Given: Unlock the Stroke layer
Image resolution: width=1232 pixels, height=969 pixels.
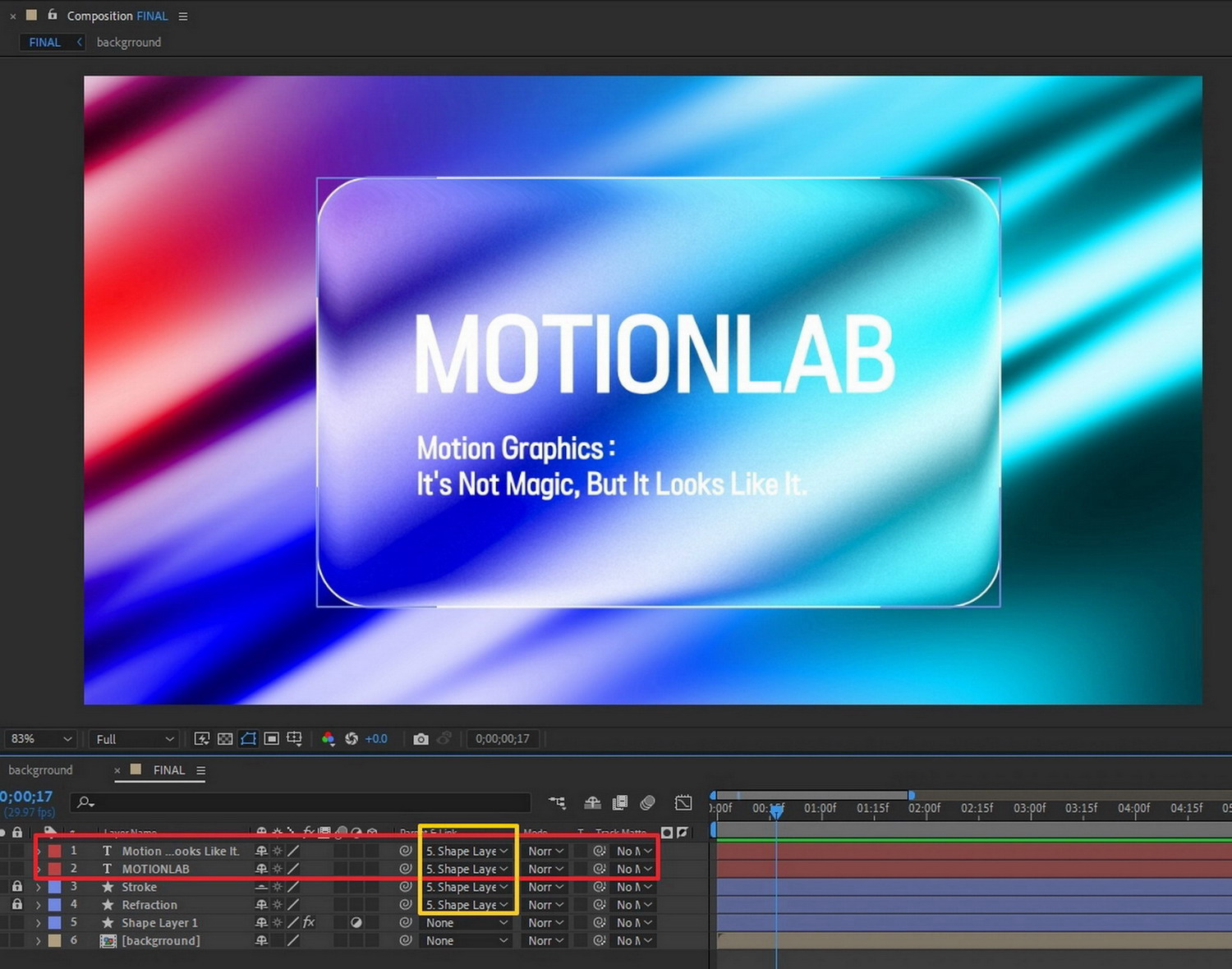Looking at the screenshot, I should [x=17, y=887].
